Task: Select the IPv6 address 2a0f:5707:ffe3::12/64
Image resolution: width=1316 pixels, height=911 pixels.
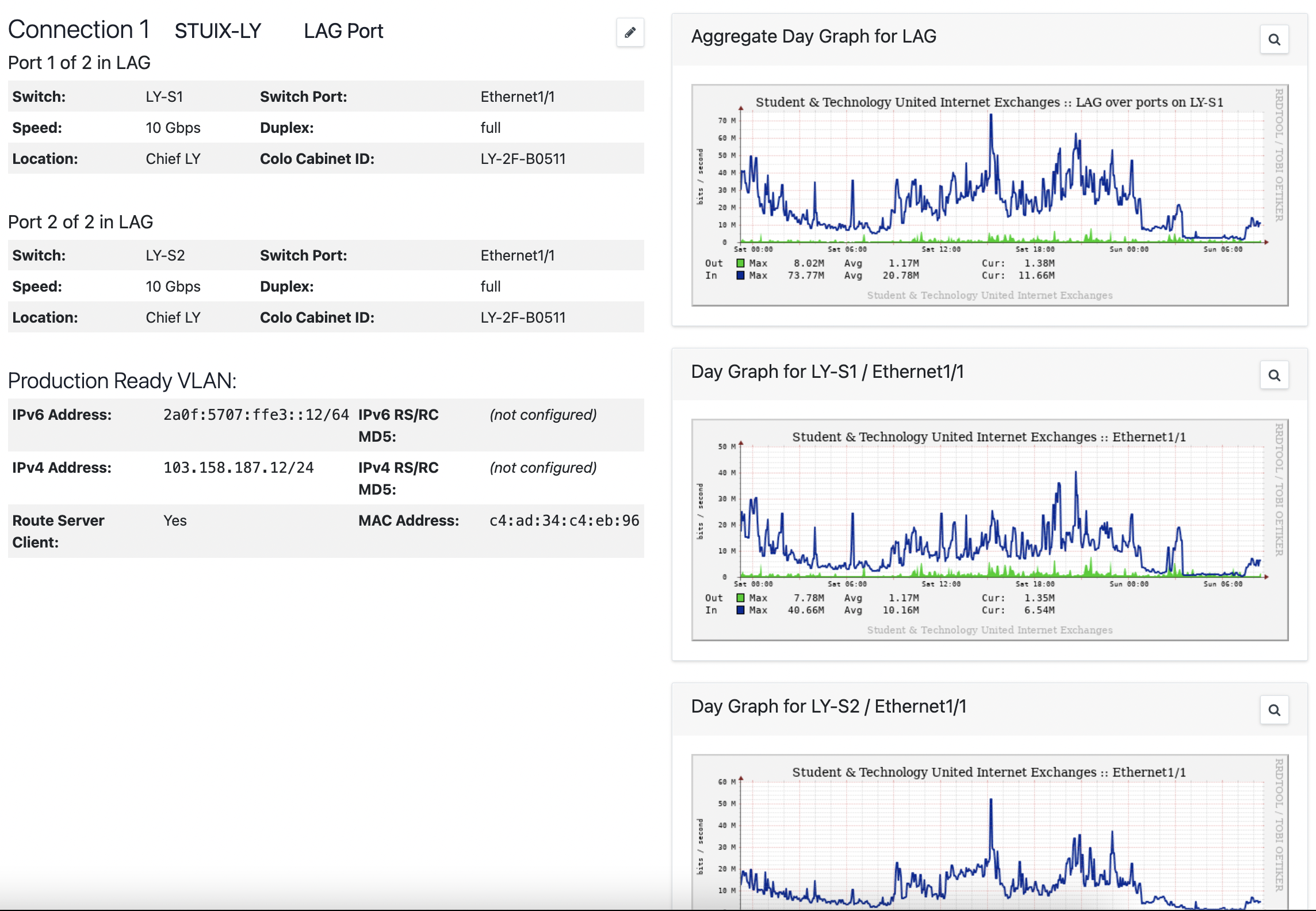Action: tap(256, 415)
